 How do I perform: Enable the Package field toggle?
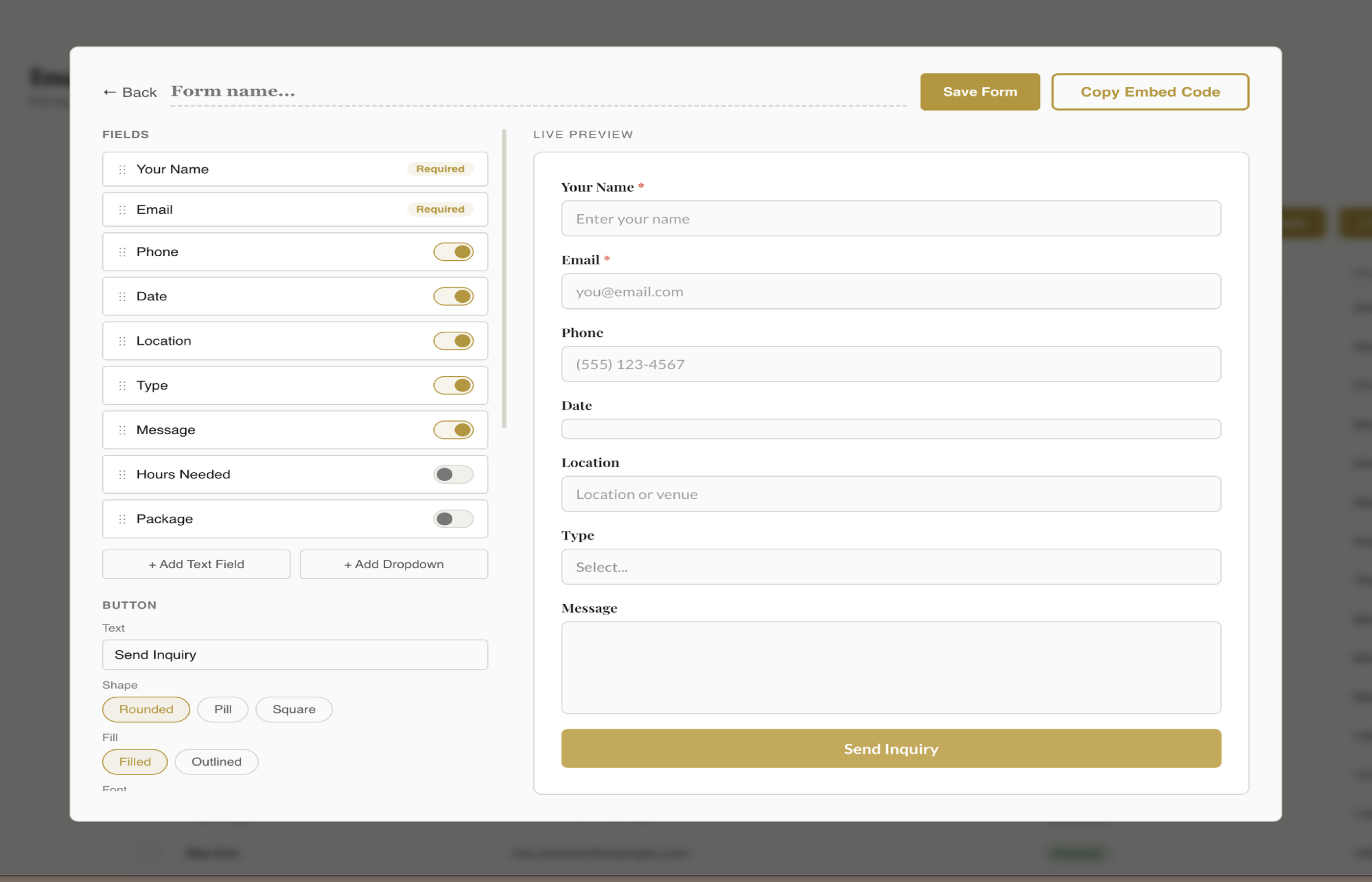point(453,519)
